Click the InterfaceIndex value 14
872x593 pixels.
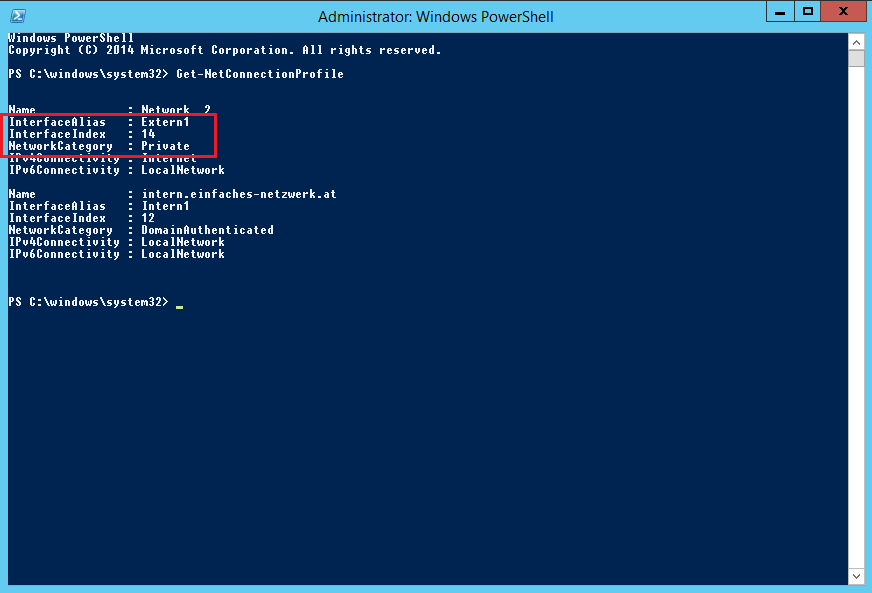pos(148,134)
